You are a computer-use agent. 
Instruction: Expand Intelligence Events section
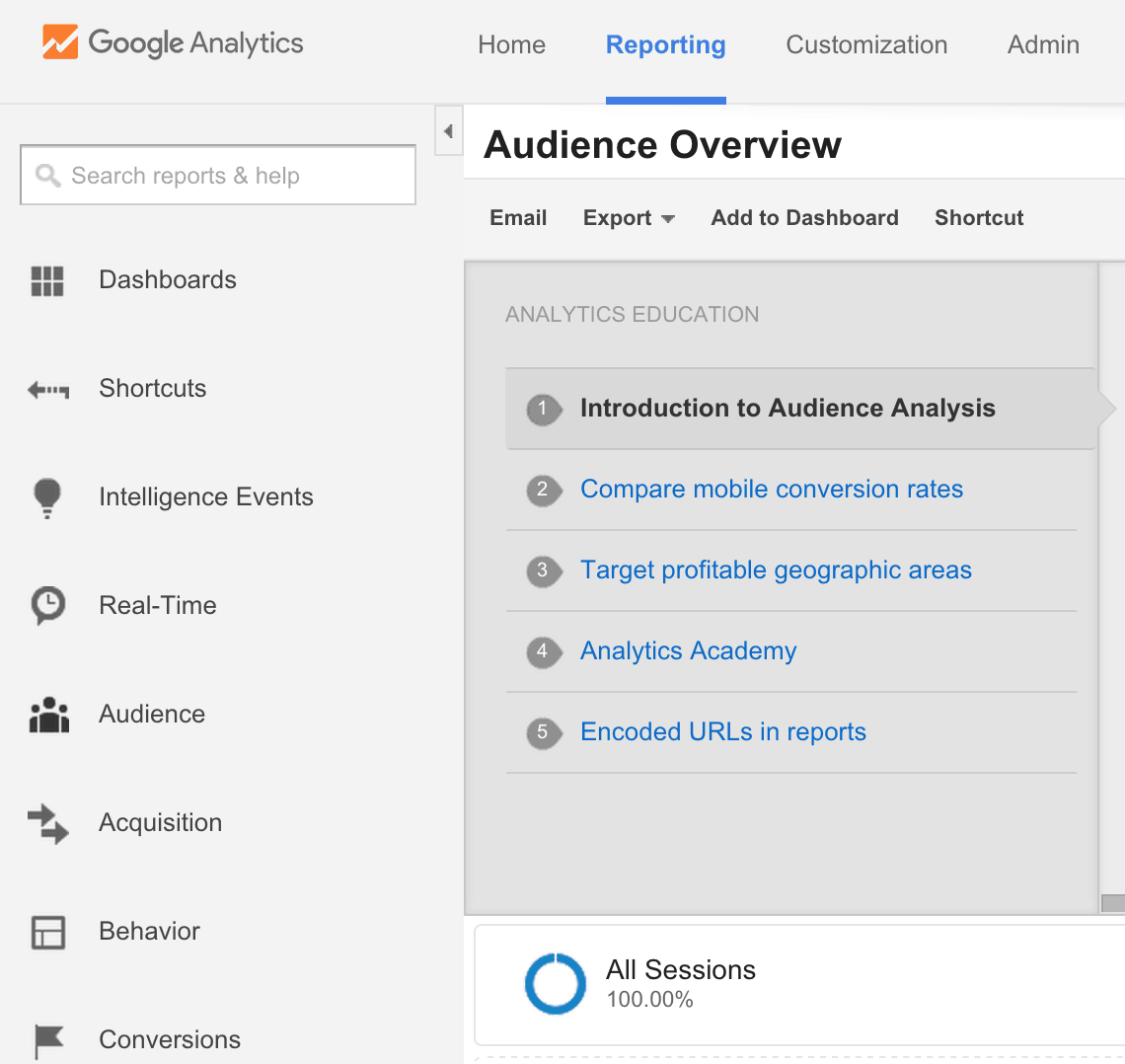pos(206,496)
